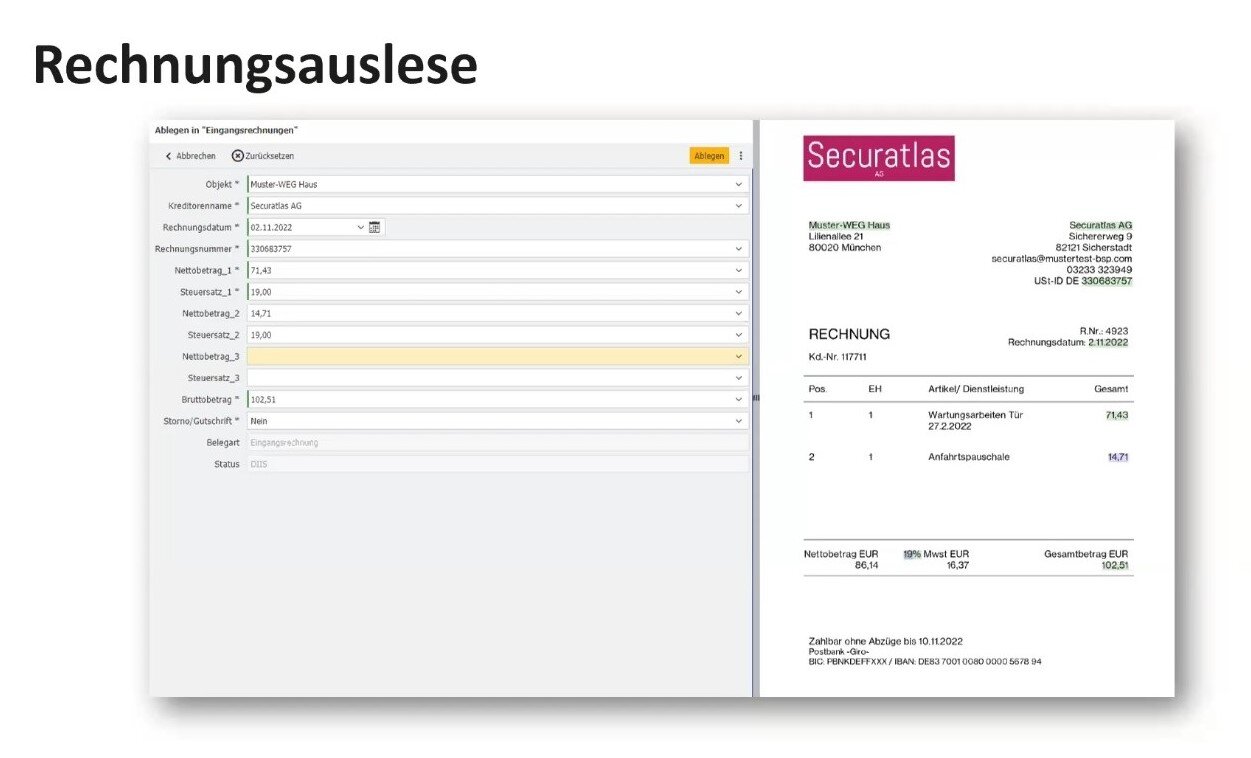
Task: Open the Nettobetrag_1 dropdown arrow
Action: coord(739,270)
